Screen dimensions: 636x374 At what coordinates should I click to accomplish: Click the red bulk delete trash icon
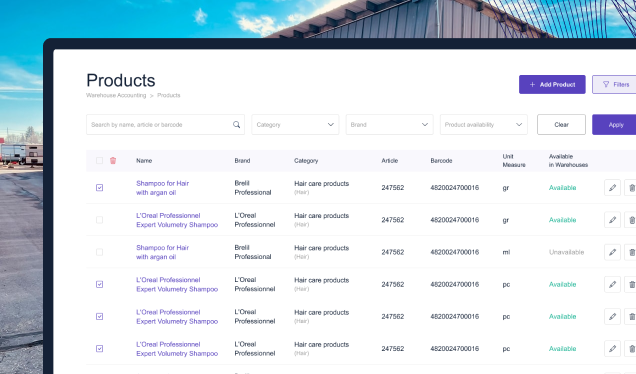[113, 161]
